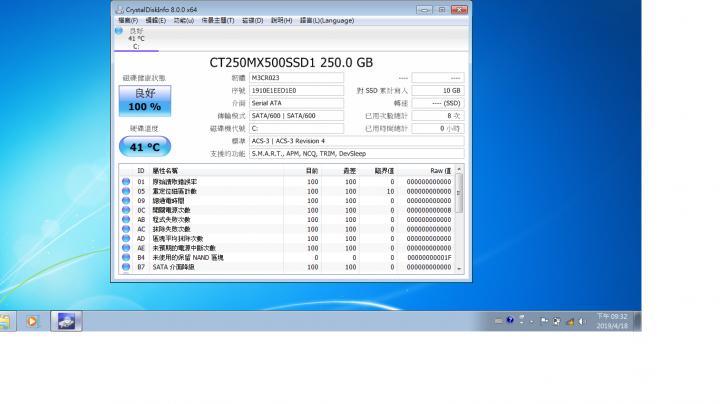Click the drive letter field showing C:

(296, 129)
